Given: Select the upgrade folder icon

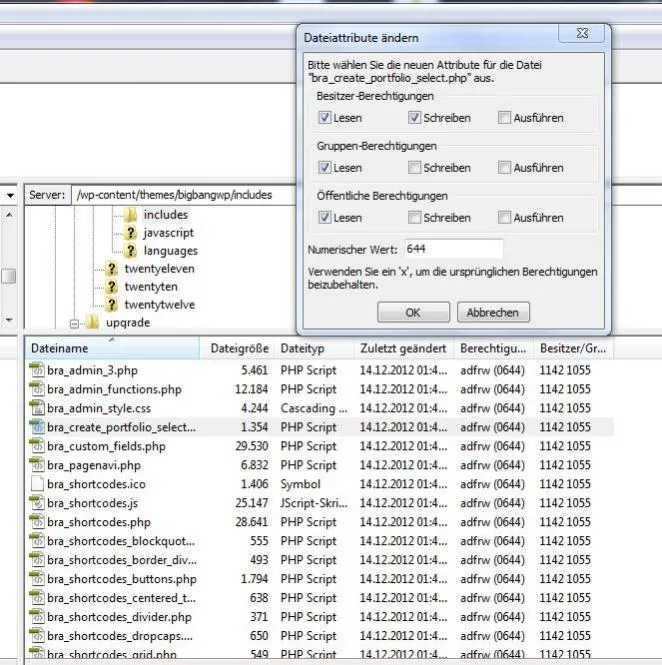Looking at the screenshot, I should (x=92, y=322).
